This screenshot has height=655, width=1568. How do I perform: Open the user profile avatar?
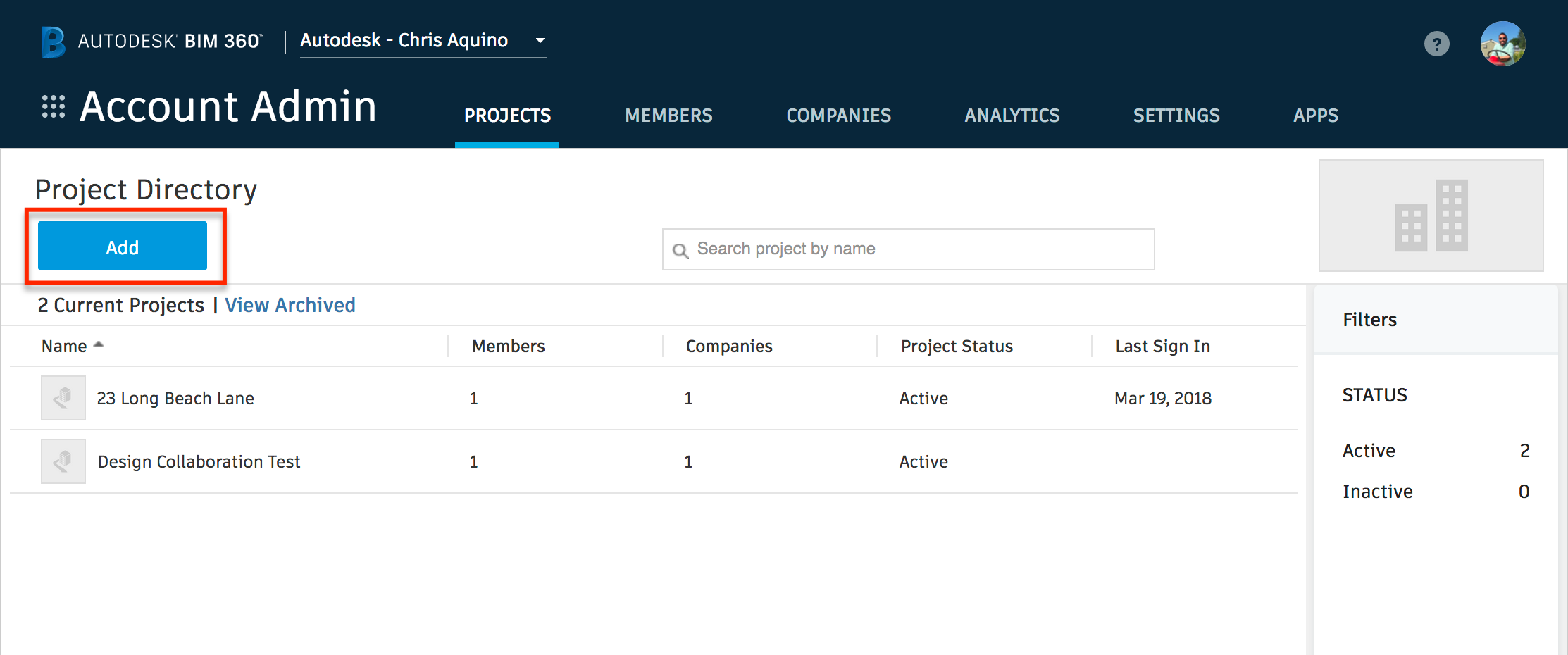coord(1502,44)
